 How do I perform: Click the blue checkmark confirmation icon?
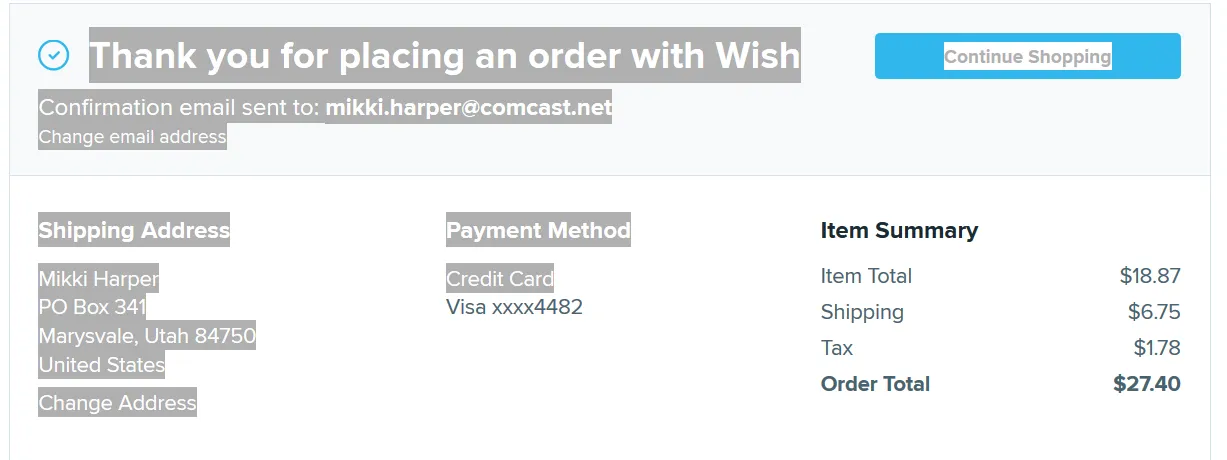click(x=53, y=55)
